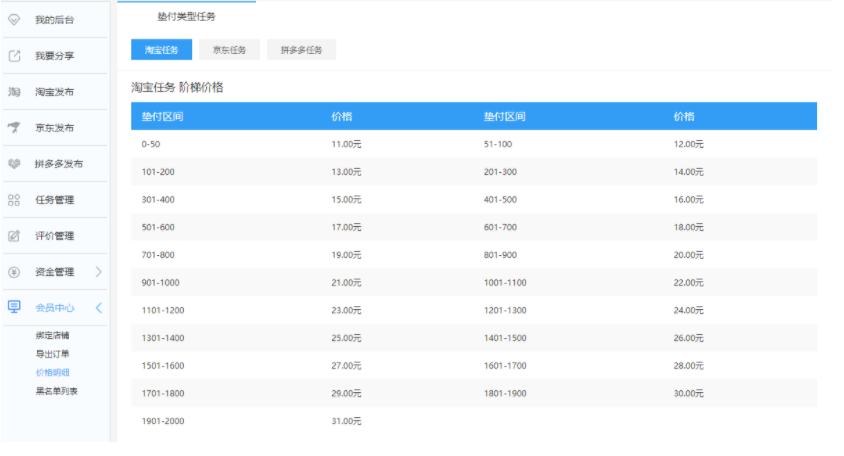Collapse 会员中心 submenu using its chevron
844x456 pixels.
(x=98, y=308)
